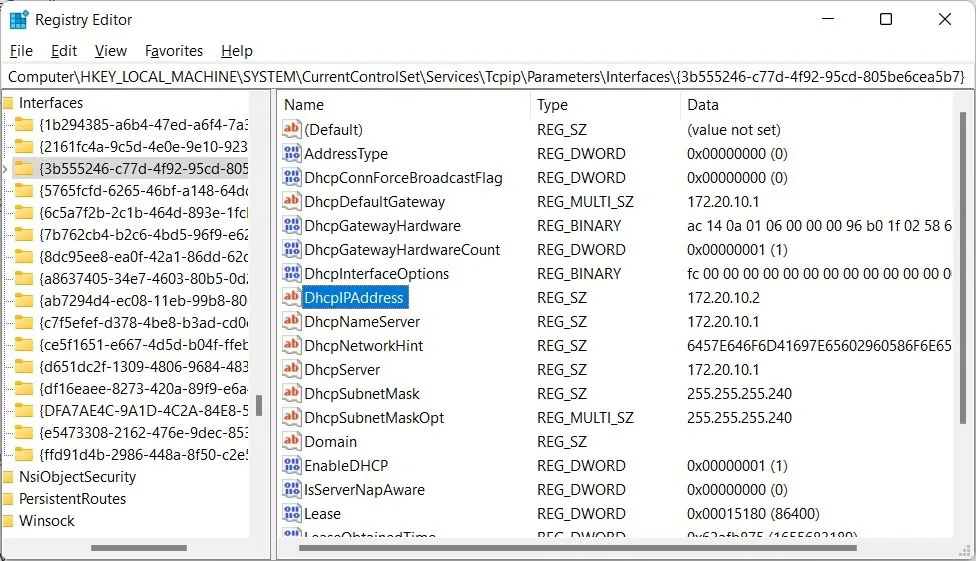Viewport: 976px width, 561px height.
Task: Click the string icon beside DhcpSubnetMaskOpt
Action: coord(291,417)
